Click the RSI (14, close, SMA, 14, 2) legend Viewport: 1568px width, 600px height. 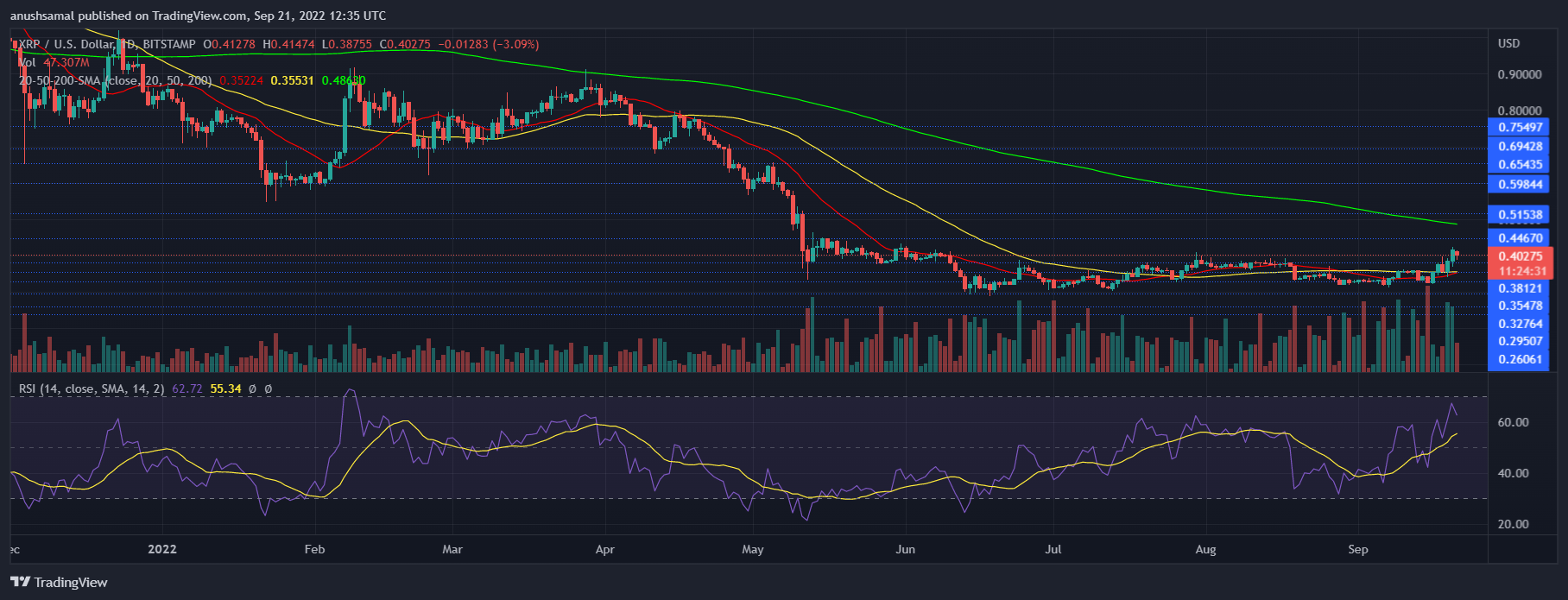pyautogui.click(x=92, y=389)
